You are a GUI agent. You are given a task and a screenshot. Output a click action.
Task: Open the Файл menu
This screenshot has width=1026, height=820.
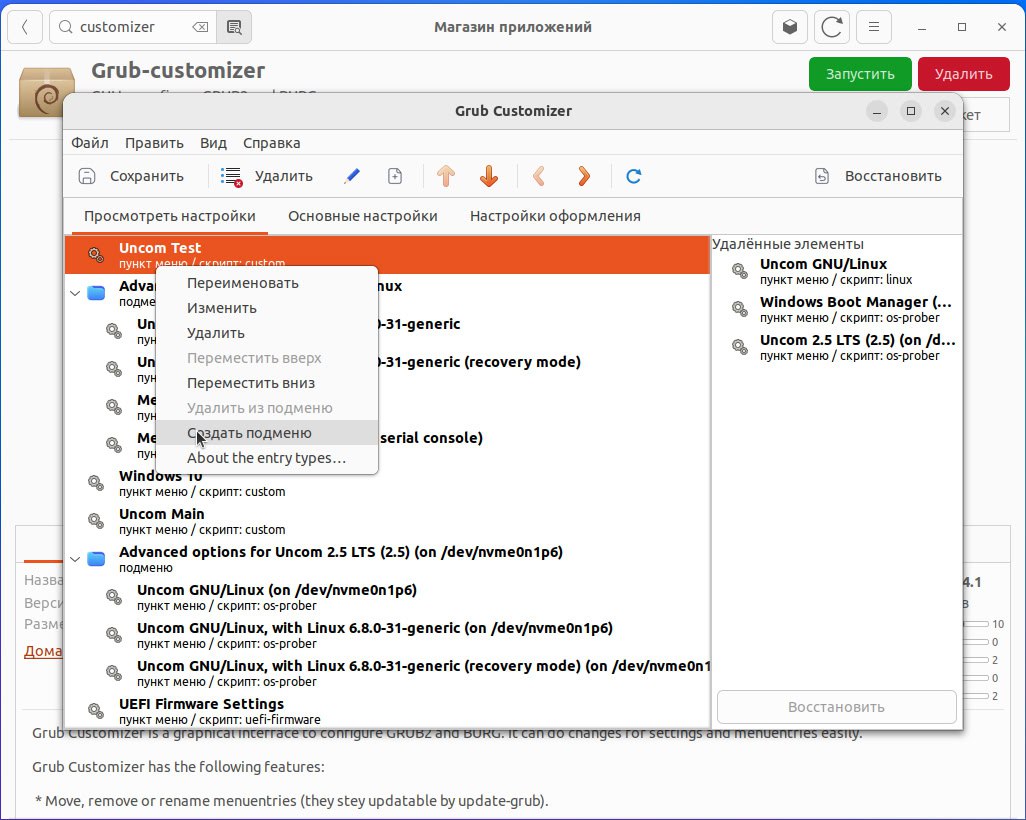[90, 143]
